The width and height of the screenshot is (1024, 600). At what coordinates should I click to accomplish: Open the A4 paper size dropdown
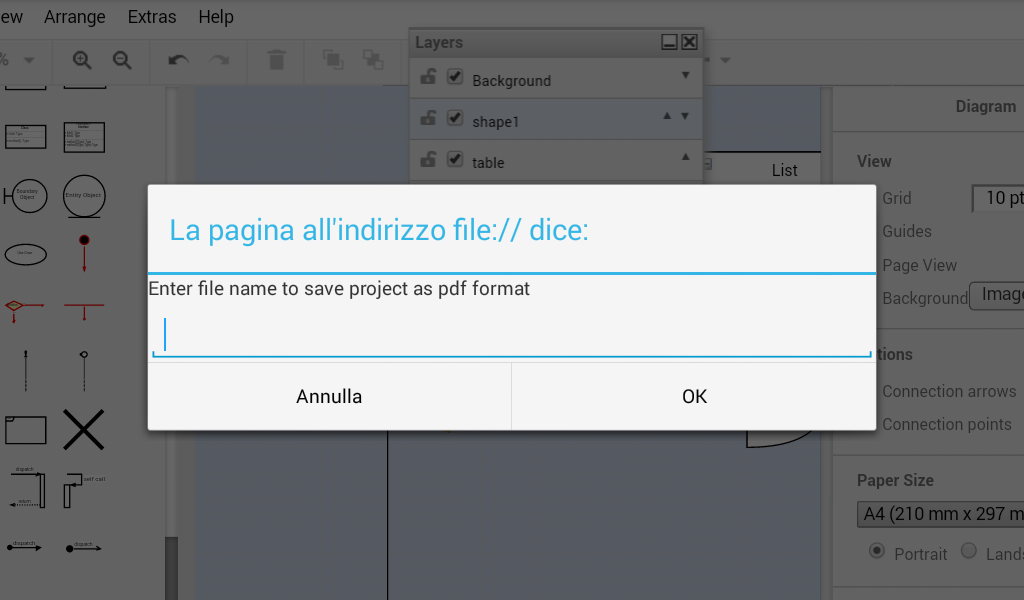(940, 515)
